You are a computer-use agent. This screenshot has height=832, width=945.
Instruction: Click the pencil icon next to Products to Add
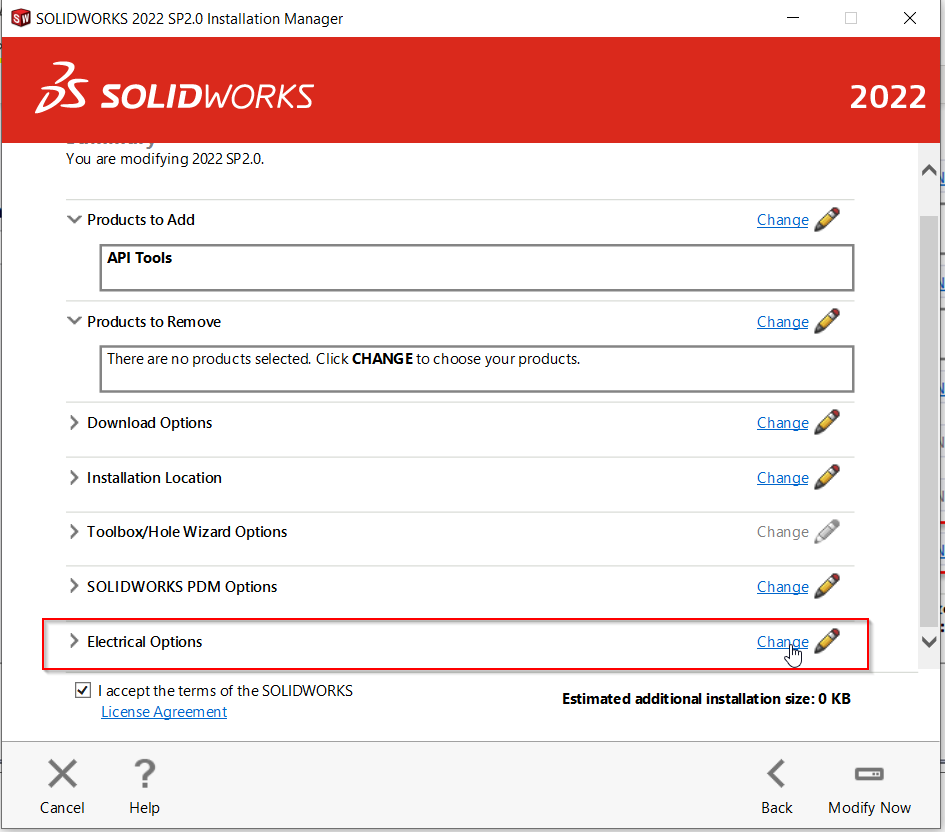click(x=826, y=220)
